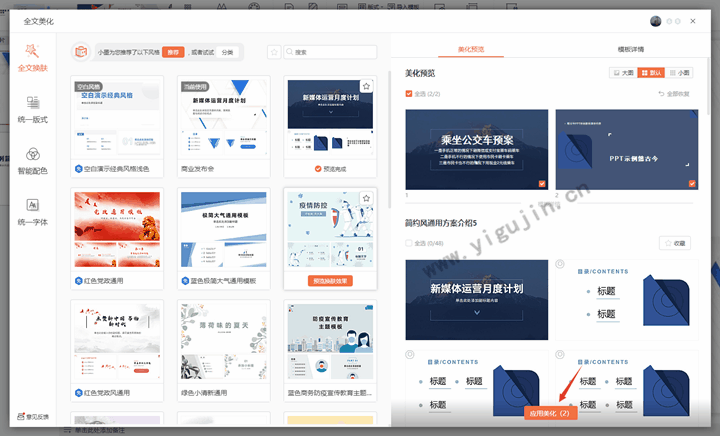Click the preview panel scrollbar
This screenshot has height=436, width=720.
(708, 87)
